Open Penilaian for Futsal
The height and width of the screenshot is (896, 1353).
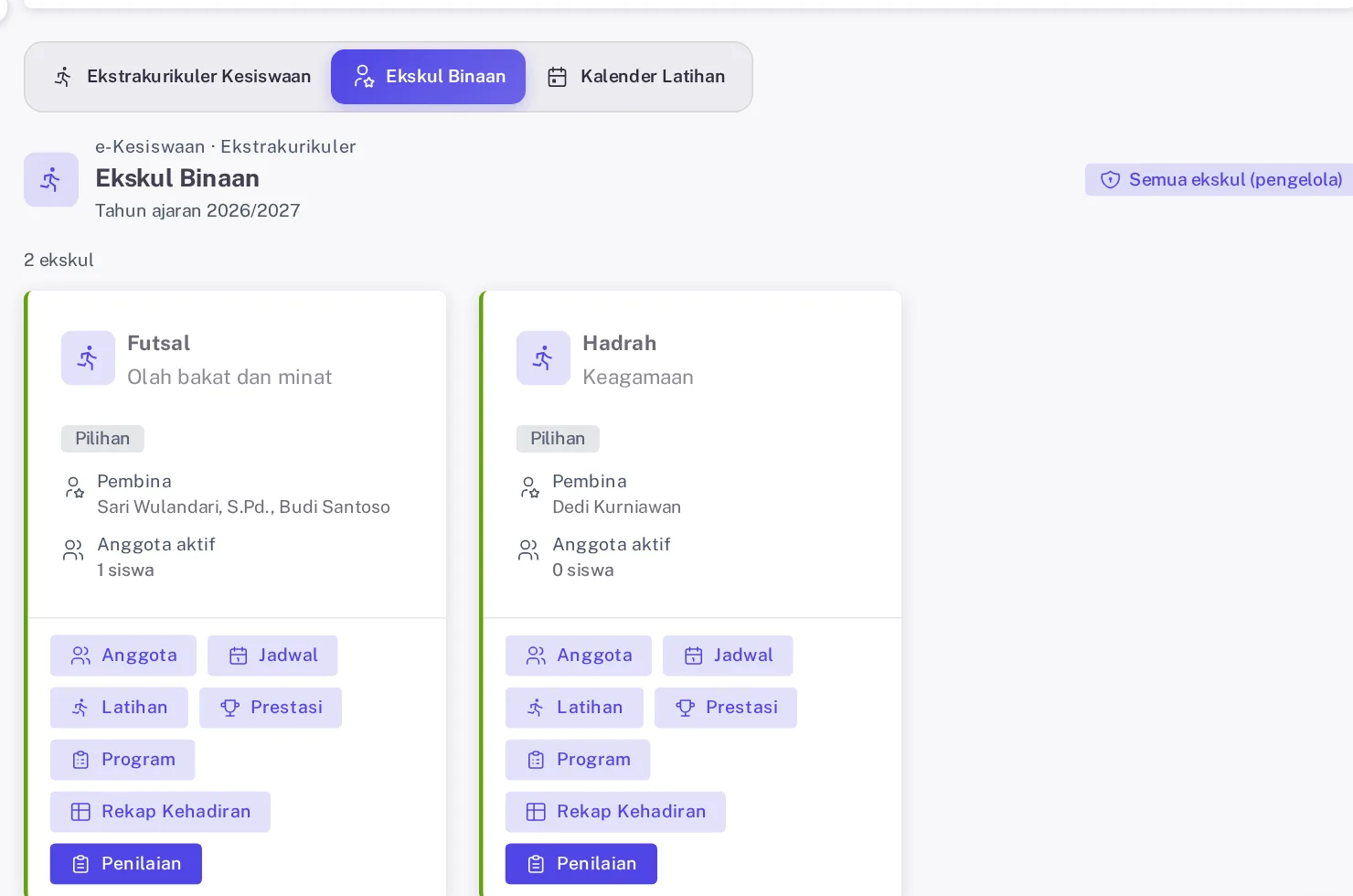(x=126, y=864)
